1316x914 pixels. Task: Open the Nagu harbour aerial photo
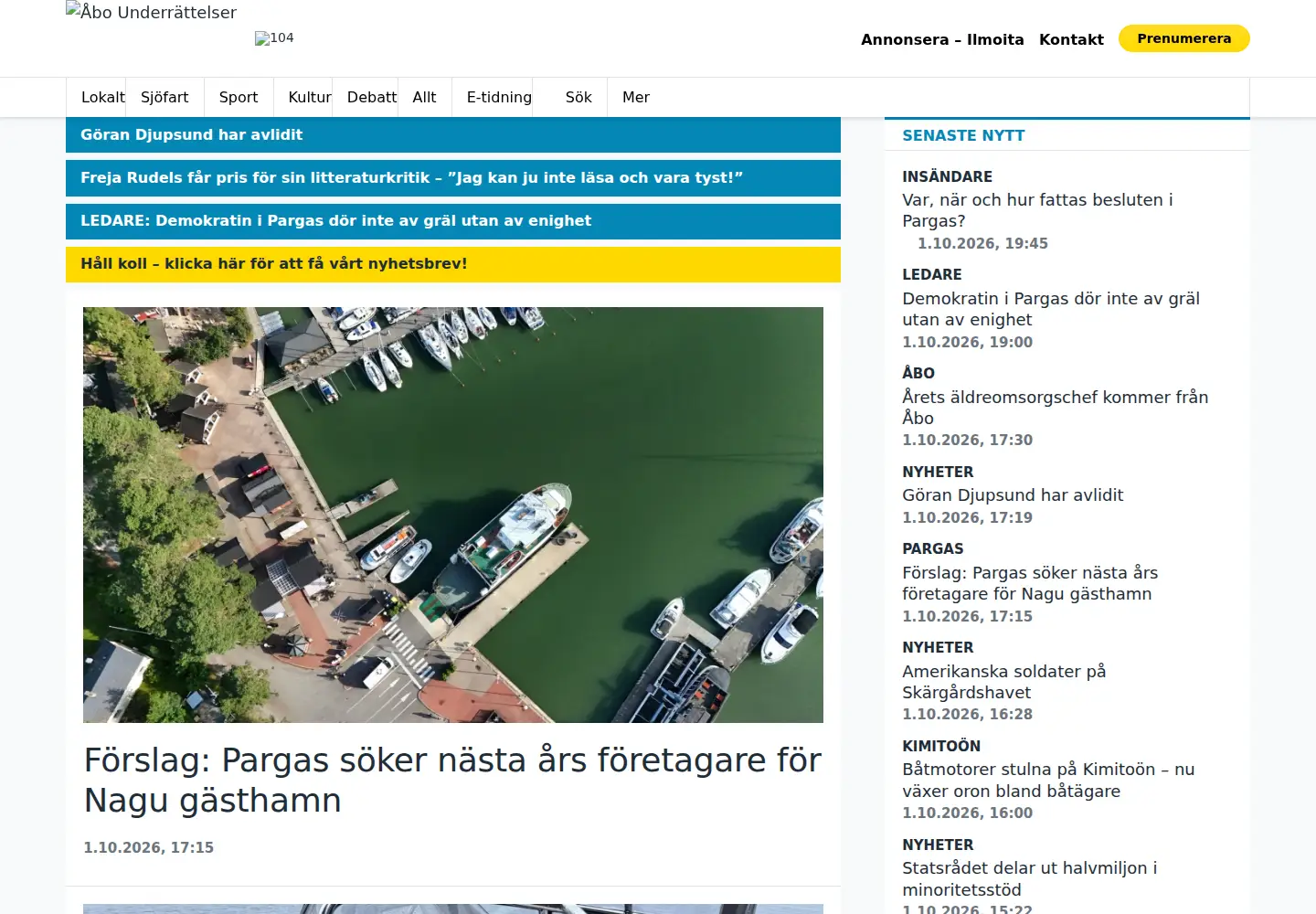(x=453, y=515)
